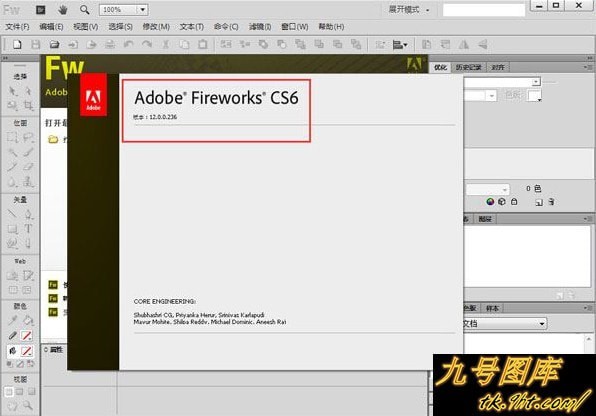The height and width of the screenshot is (416, 596).
Task: Open the Optimize panel options menu
Action: pos(588,67)
